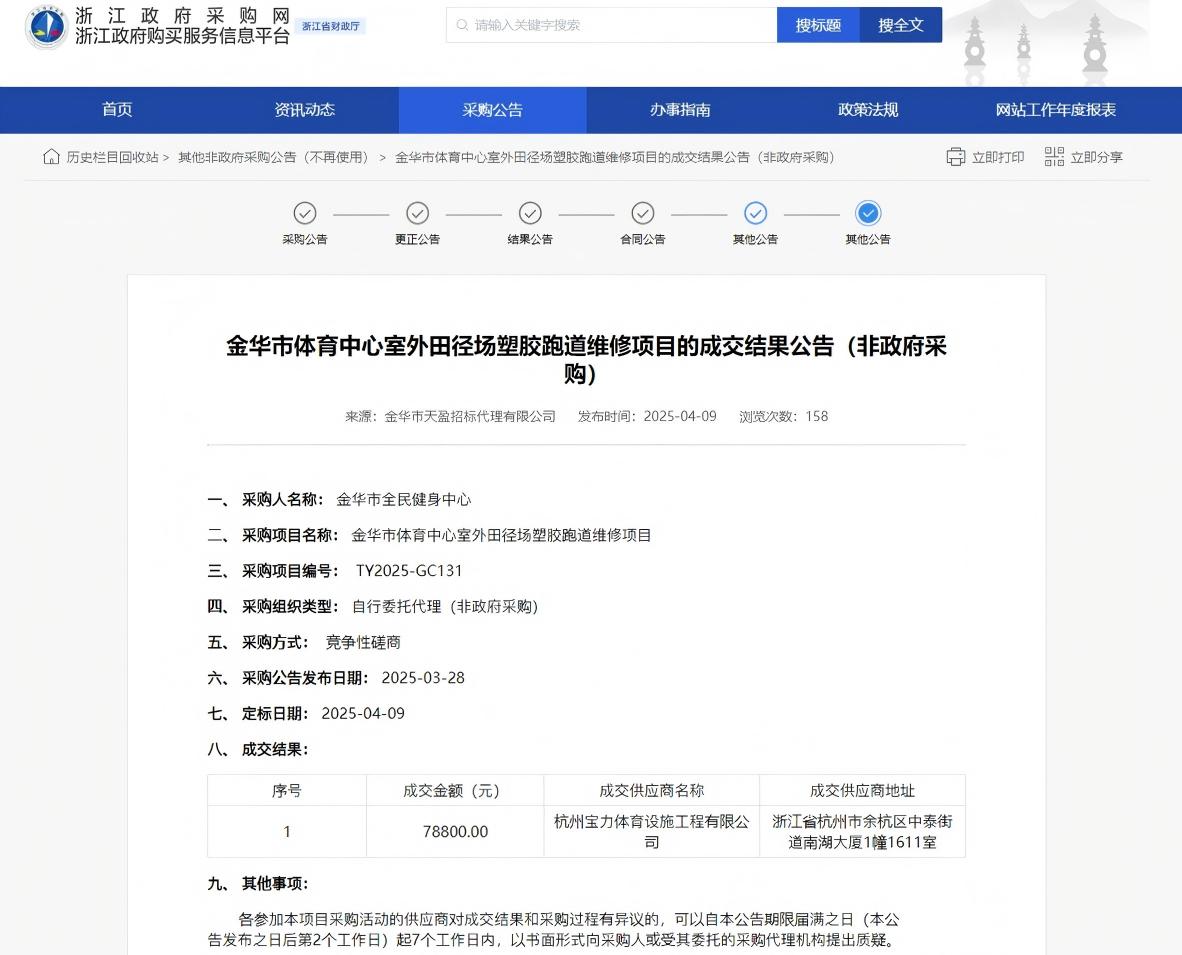Click the QR code icon for 立即分享

pyautogui.click(x=1054, y=157)
